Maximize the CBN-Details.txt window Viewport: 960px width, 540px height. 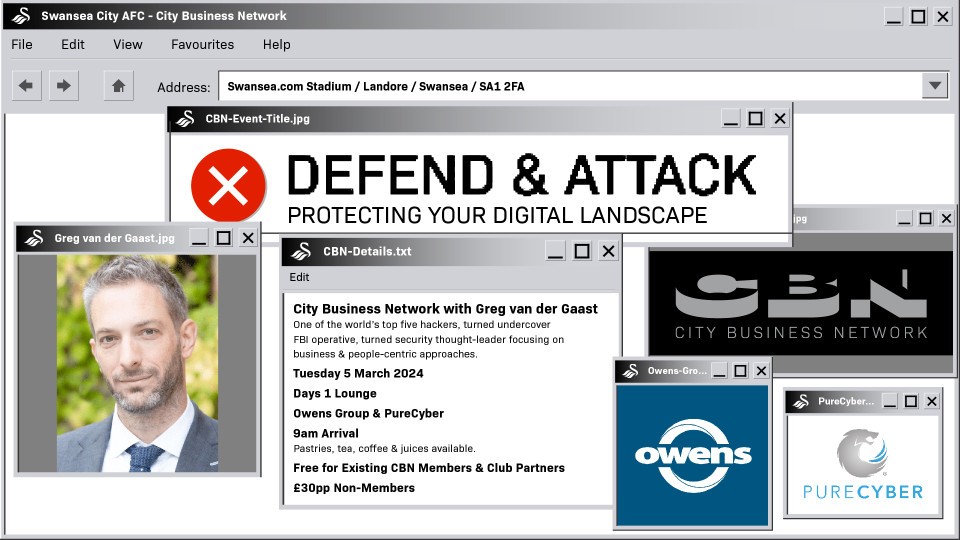pos(582,251)
